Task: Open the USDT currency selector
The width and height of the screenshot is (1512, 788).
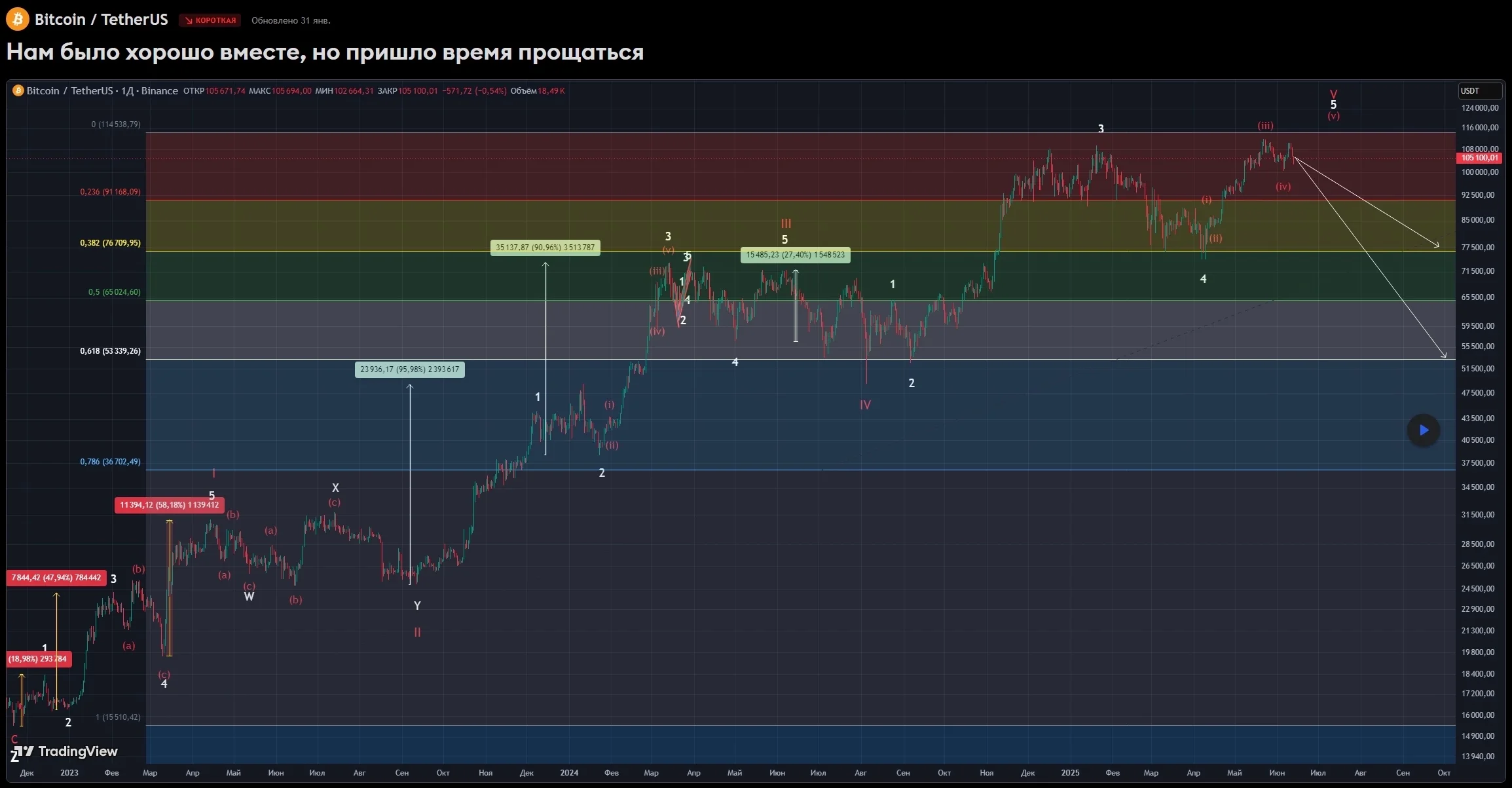Action: (x=1479, y=91)
